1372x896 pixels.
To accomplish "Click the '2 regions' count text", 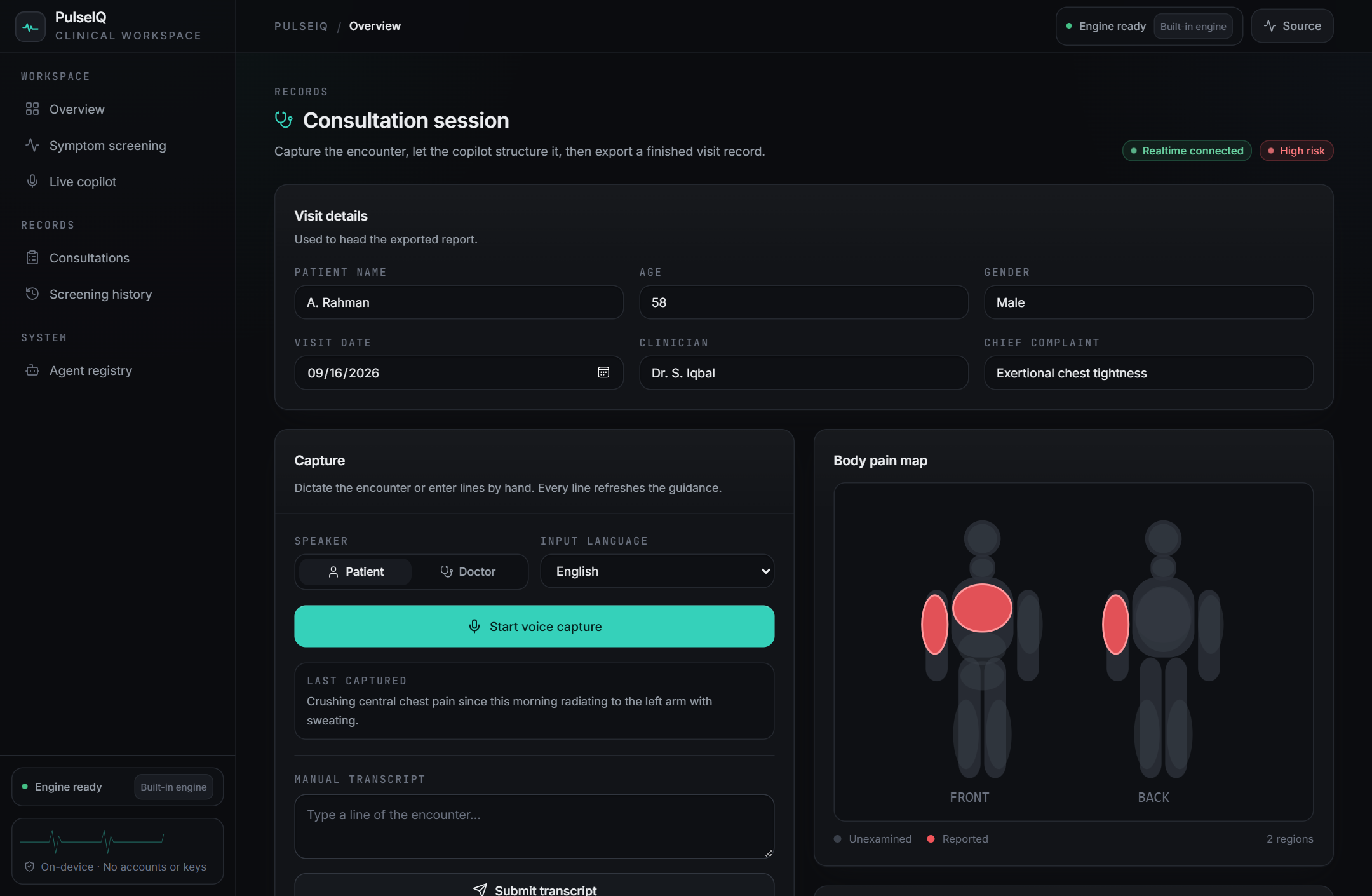I will [x=1289, y=839].
